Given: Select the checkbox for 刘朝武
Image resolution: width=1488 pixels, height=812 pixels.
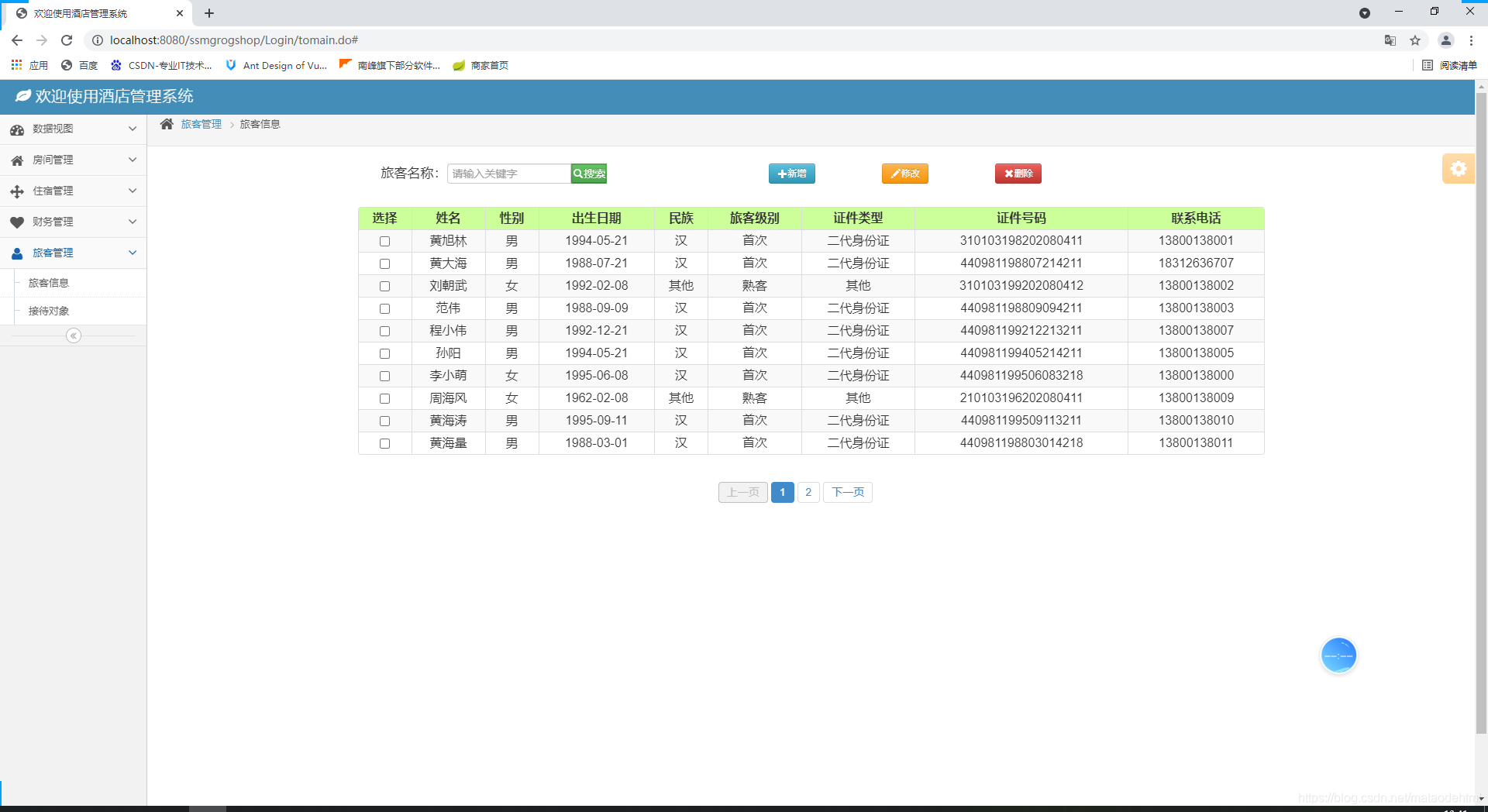Looking at the screenshot, I should coord(384,287).
